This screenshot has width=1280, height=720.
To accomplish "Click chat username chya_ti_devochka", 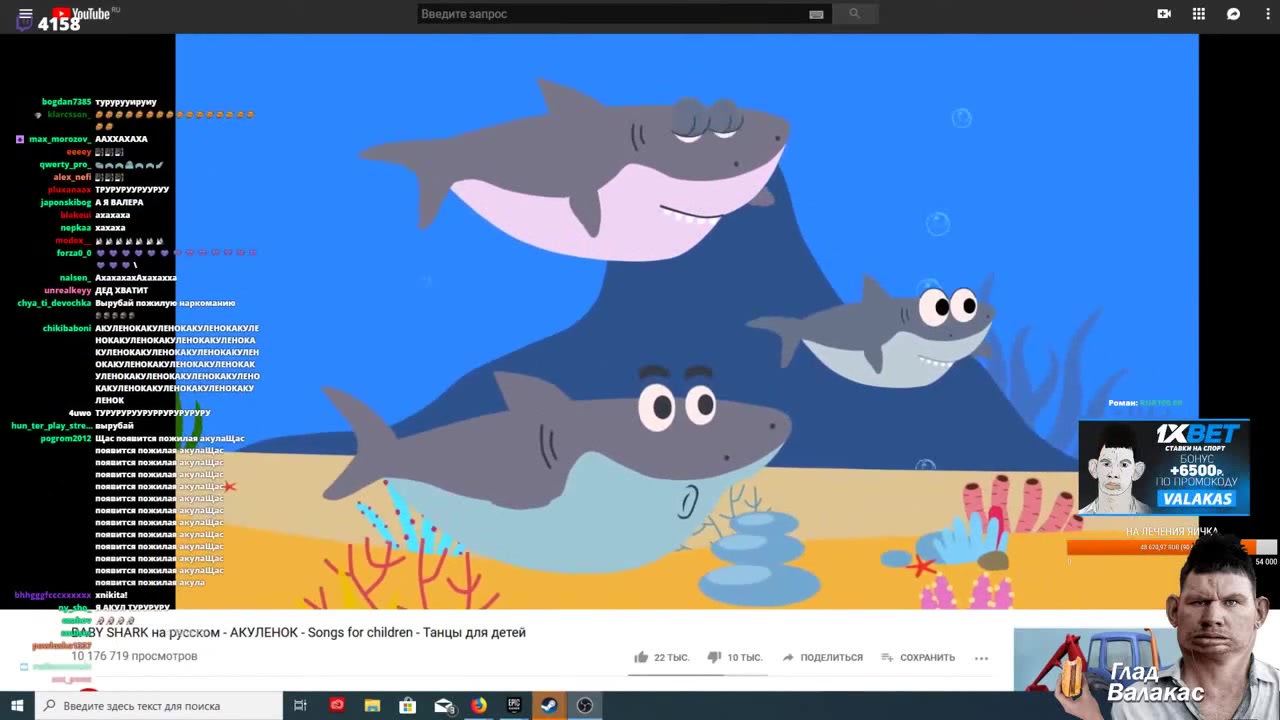I will point(54,303).
